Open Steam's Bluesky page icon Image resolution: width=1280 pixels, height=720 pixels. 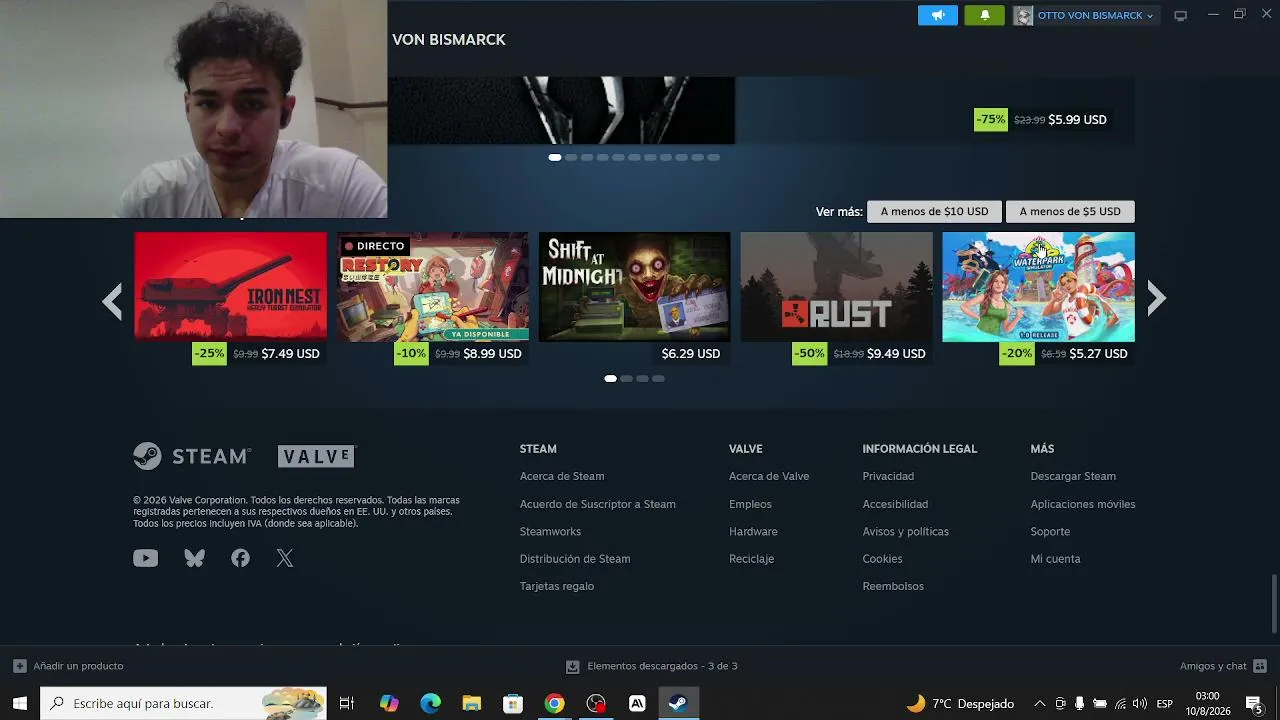click(194, 559)
